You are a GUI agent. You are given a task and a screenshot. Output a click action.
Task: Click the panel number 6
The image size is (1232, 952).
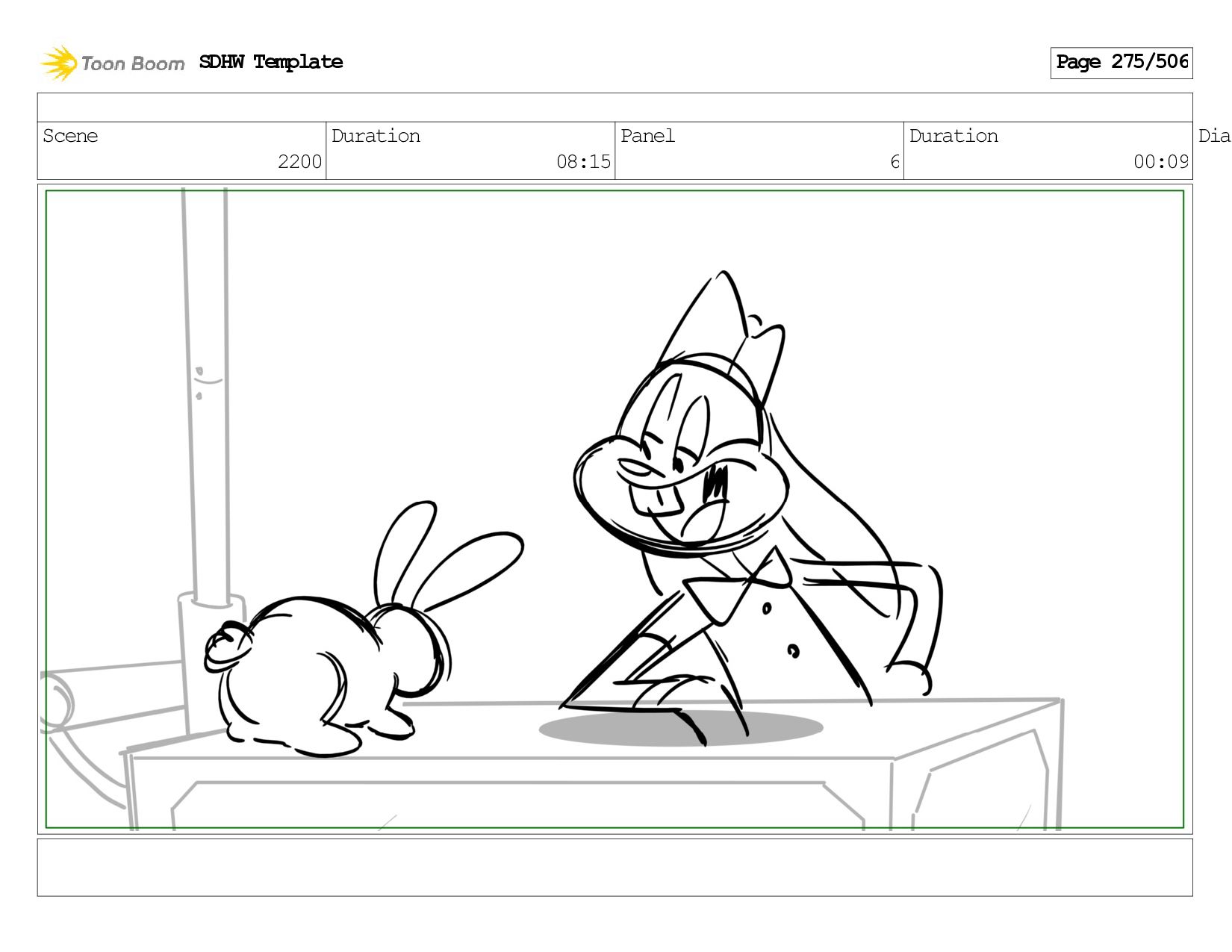click(895, 162)
